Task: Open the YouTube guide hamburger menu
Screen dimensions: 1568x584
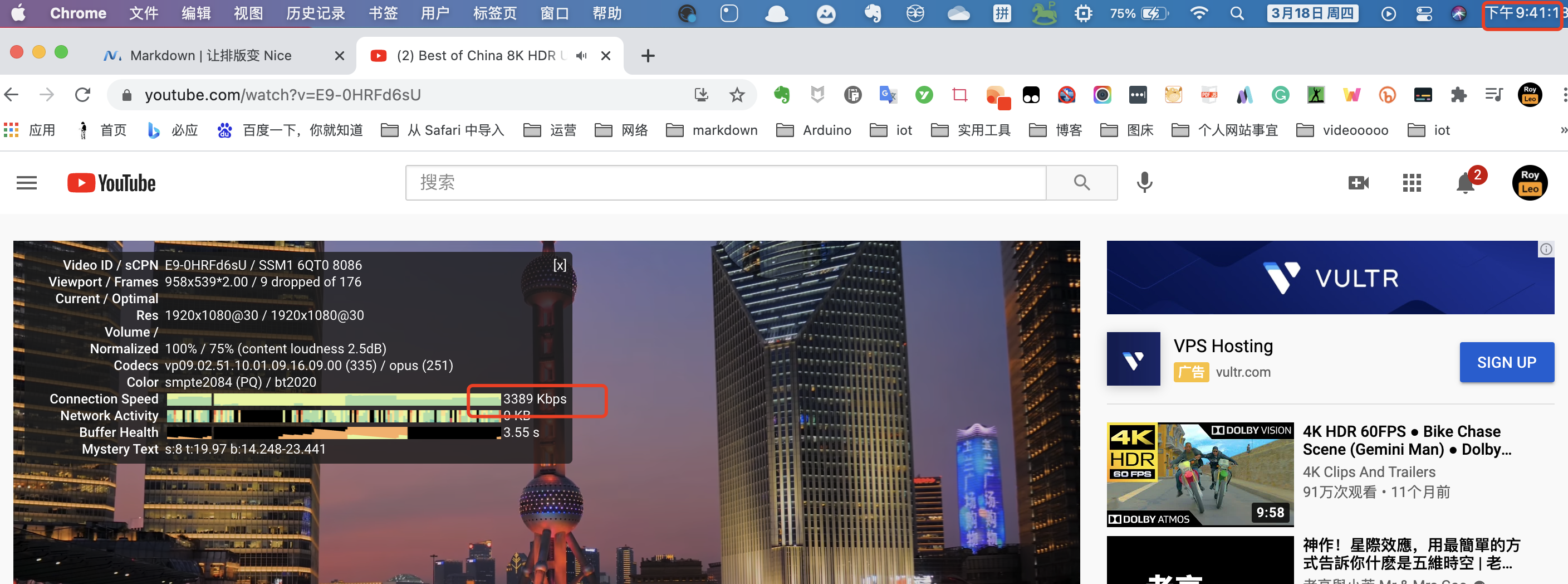Action: (x=27, y=183)
